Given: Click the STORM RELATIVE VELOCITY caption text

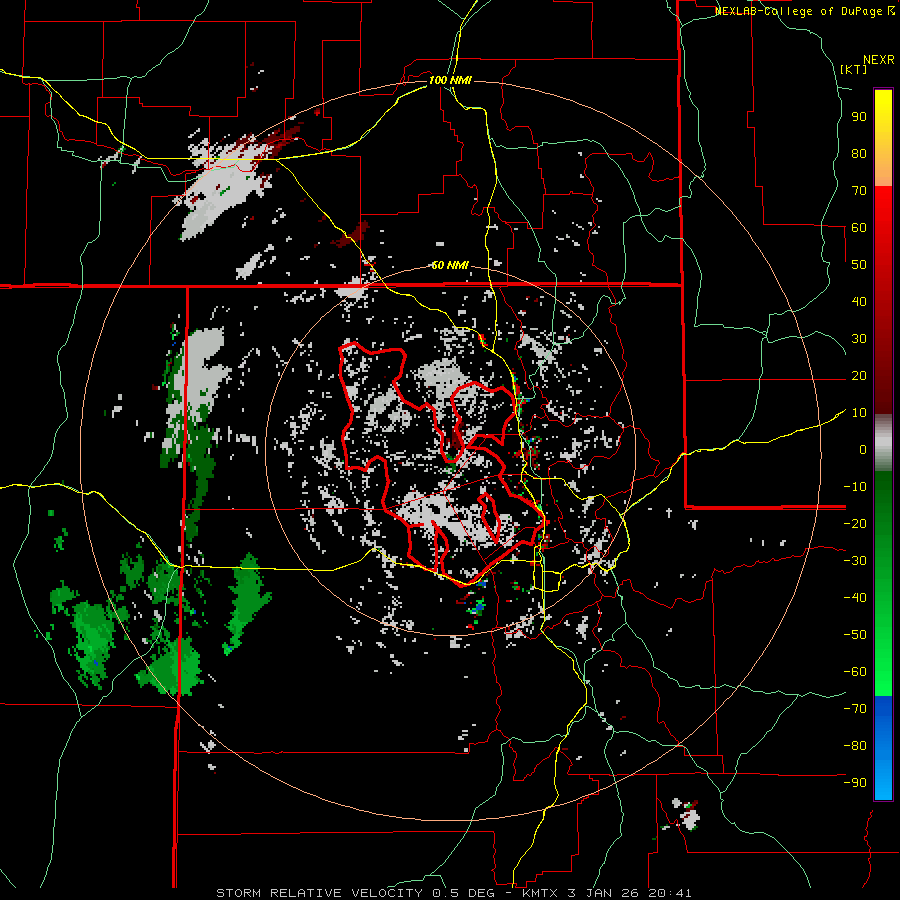Looking at the screenshot, I should point(319,893).
